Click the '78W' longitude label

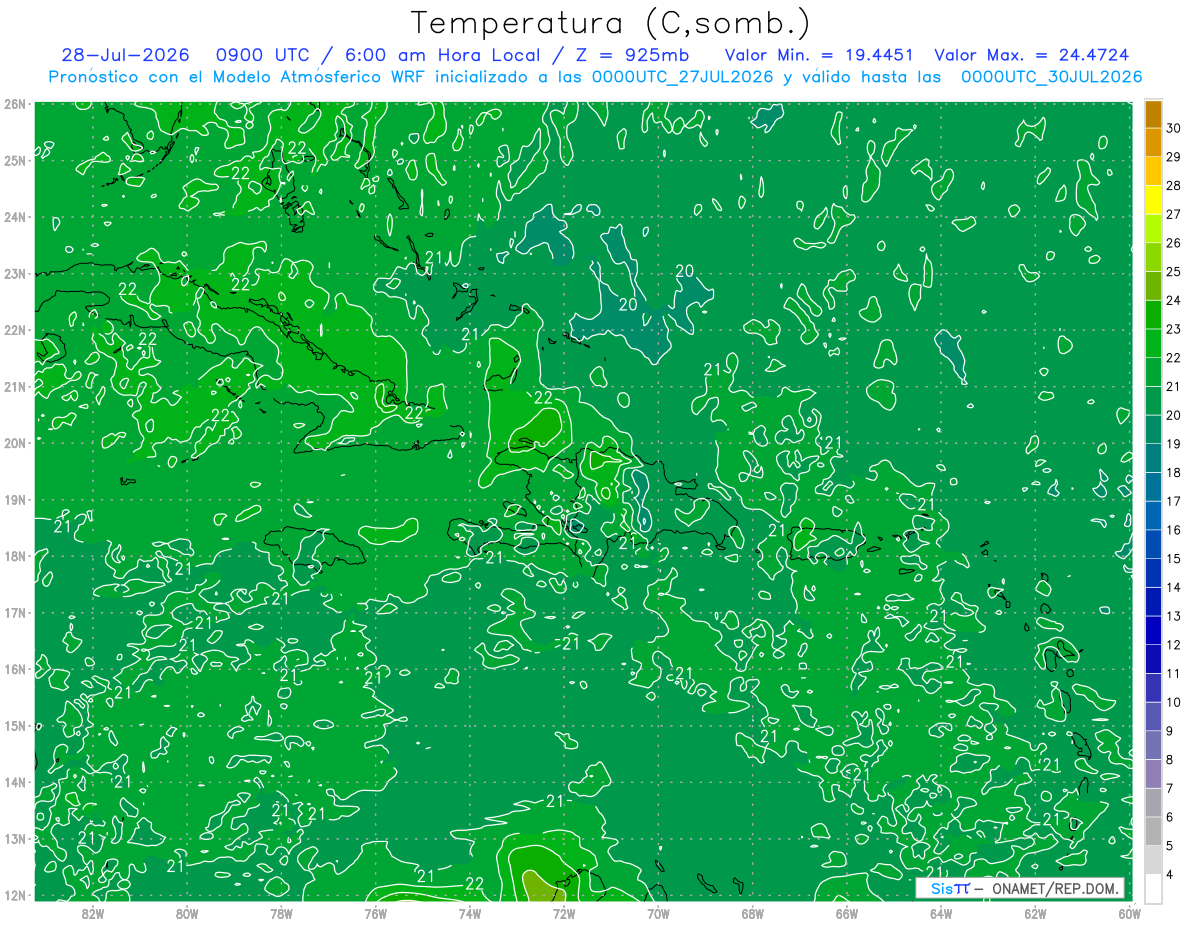point(281,913)
